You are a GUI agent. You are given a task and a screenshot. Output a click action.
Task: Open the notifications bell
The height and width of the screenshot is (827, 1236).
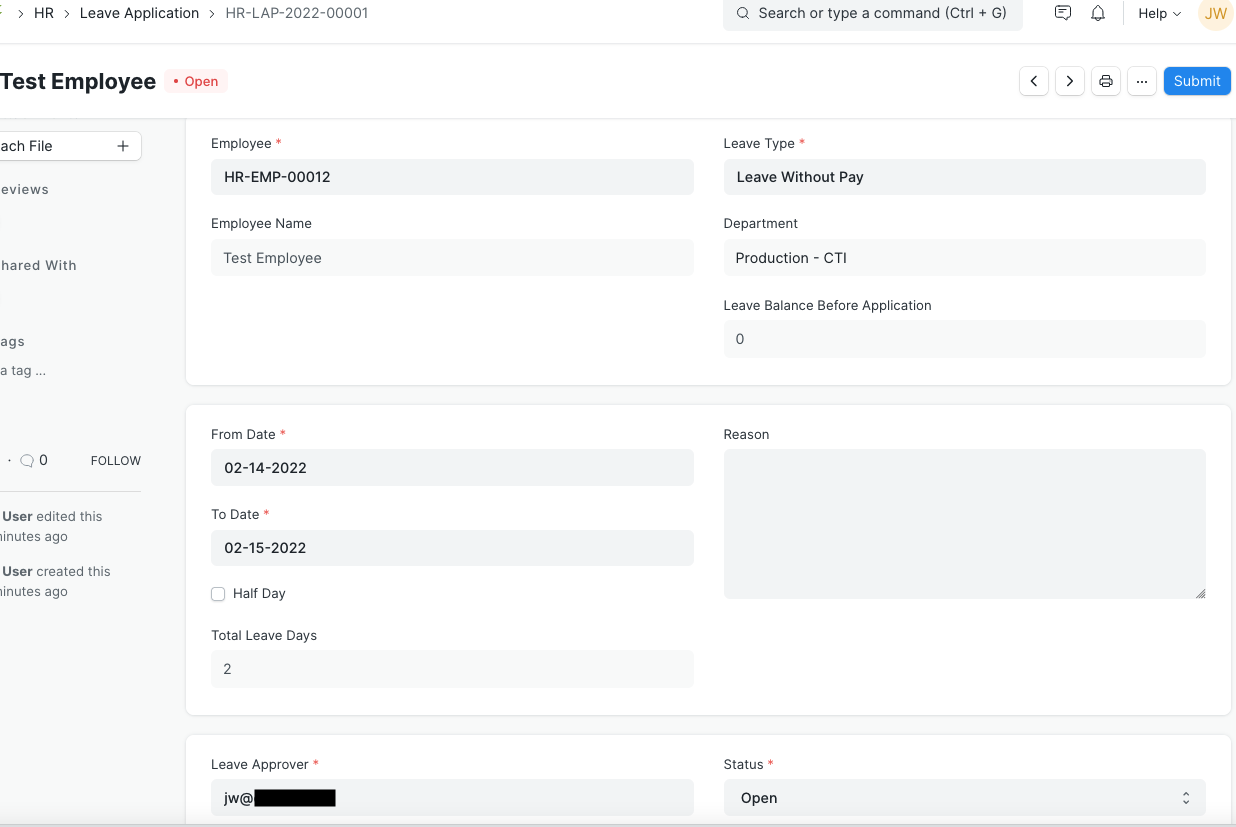pos(1098,13)
